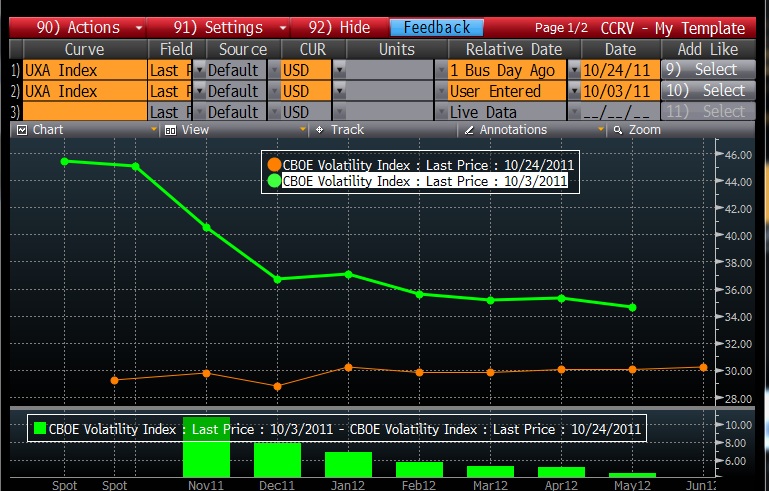The image size is (769, 491).
Task: Click Select button numbered 11
Action: coord(708,112)
